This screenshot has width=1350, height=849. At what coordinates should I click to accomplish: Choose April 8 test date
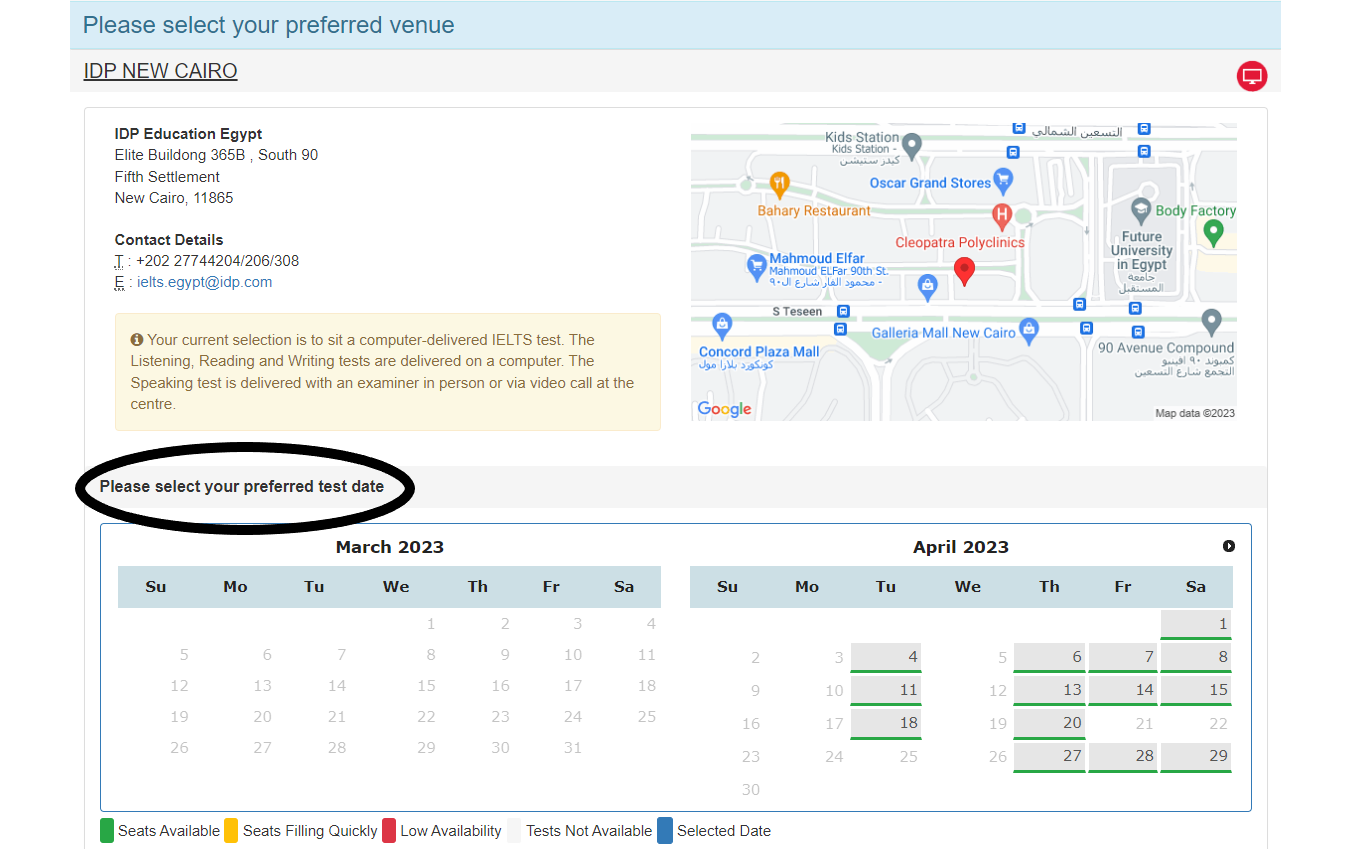[1196, 658]
